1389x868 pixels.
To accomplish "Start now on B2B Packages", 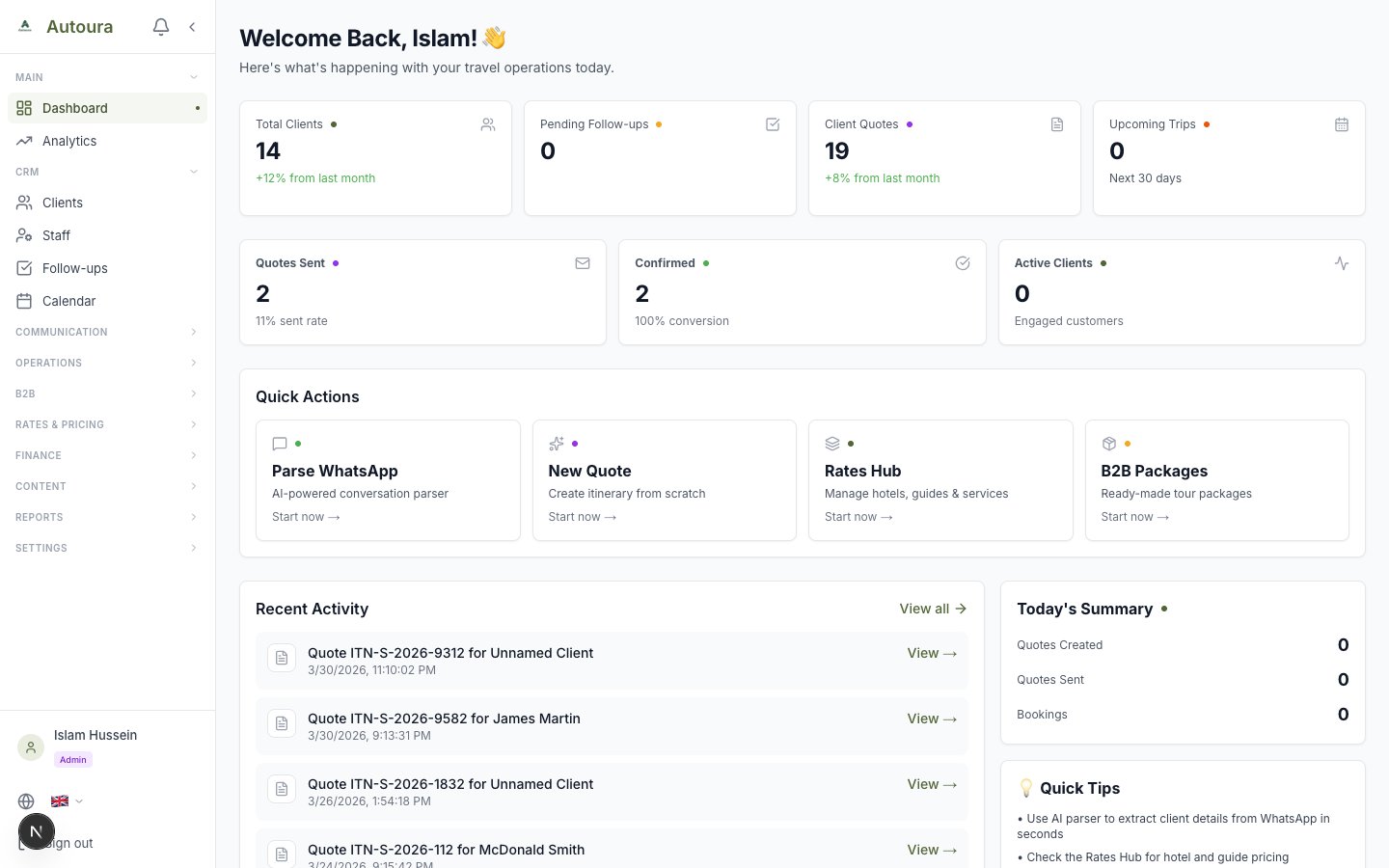I will pos(1135,517).
